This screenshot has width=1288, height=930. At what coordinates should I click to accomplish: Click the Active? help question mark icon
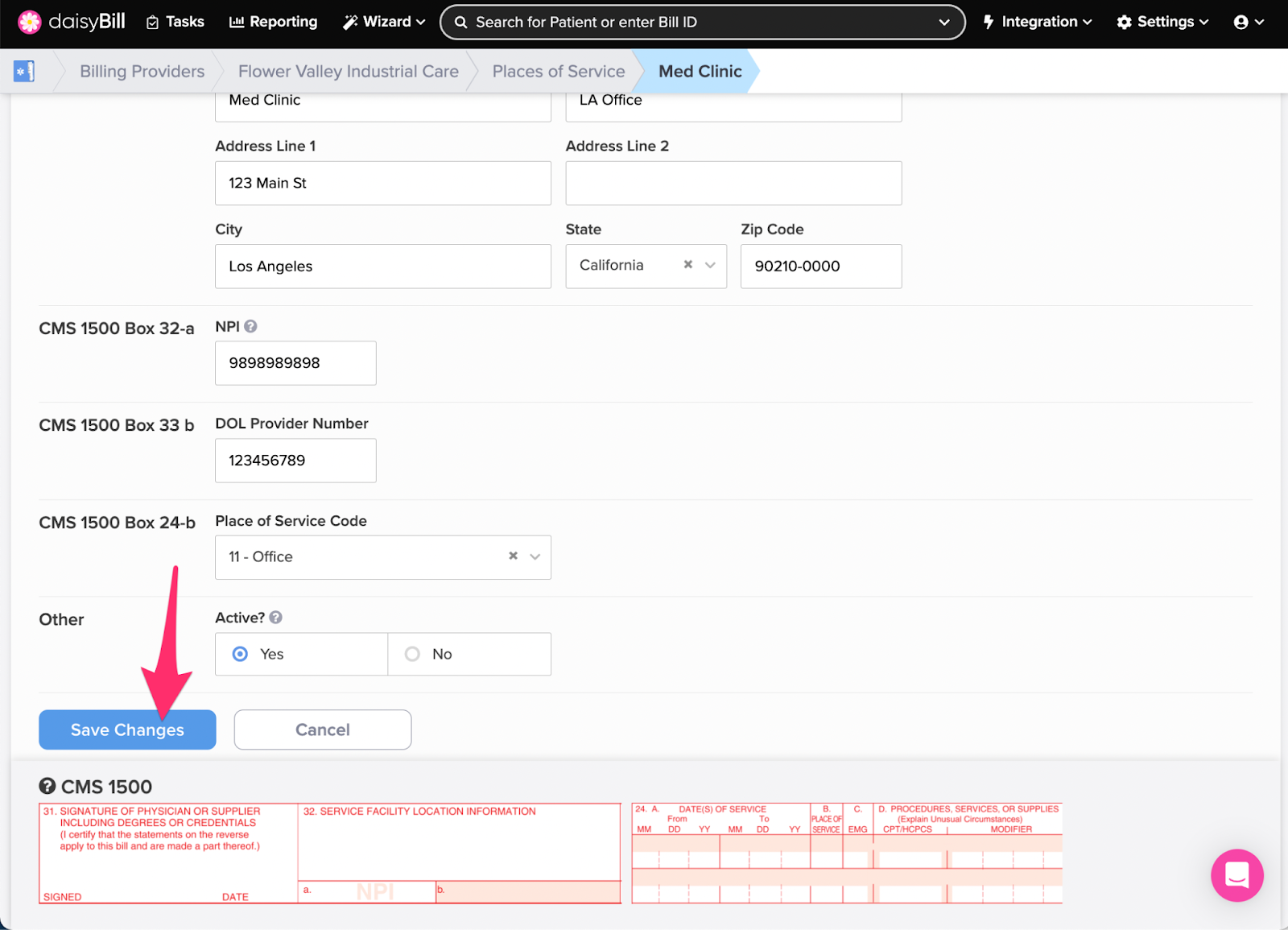(276, 618)
